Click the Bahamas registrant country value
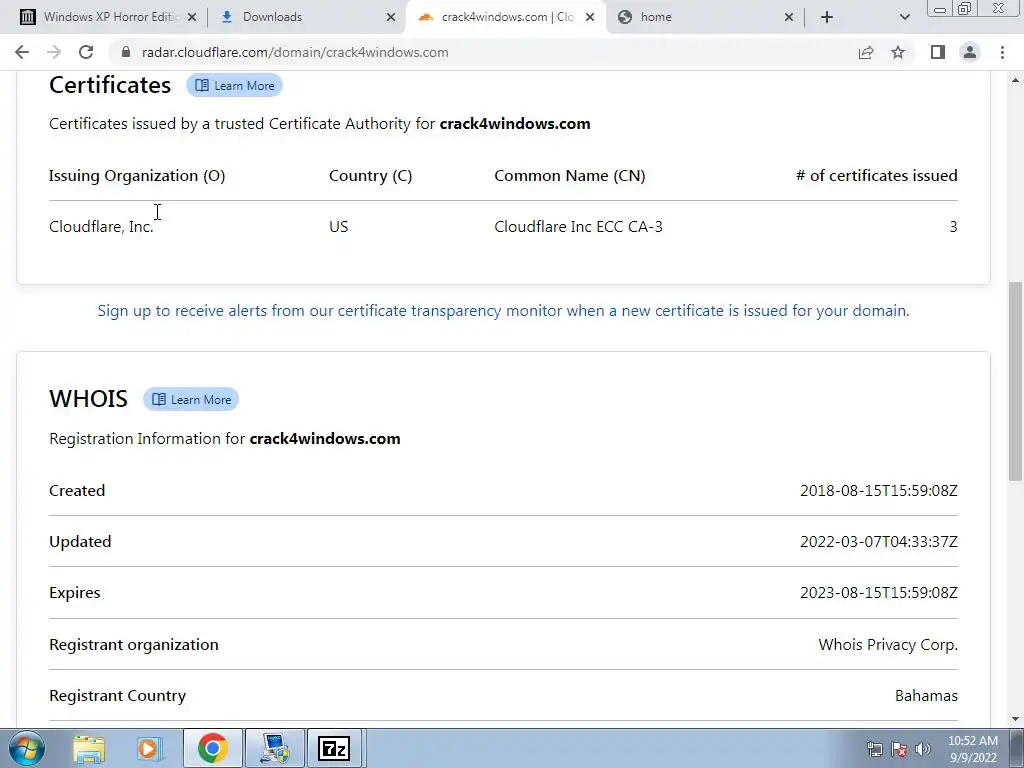Viewport: 1024px width, 768px height. 926,696
